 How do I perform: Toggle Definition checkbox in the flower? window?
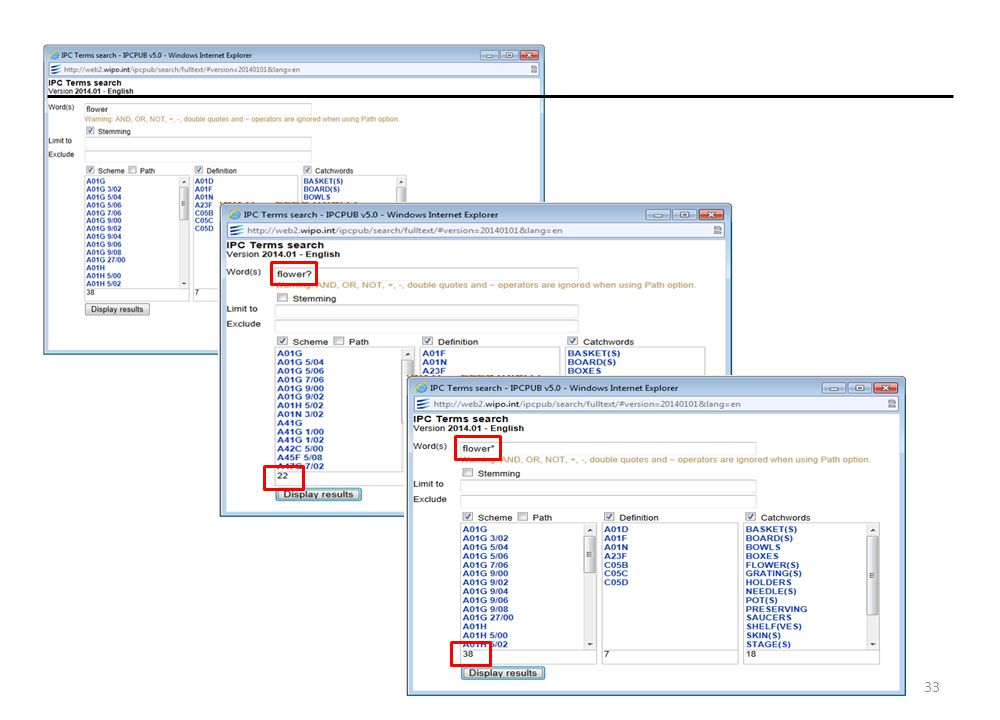click(x=427, y=341)
